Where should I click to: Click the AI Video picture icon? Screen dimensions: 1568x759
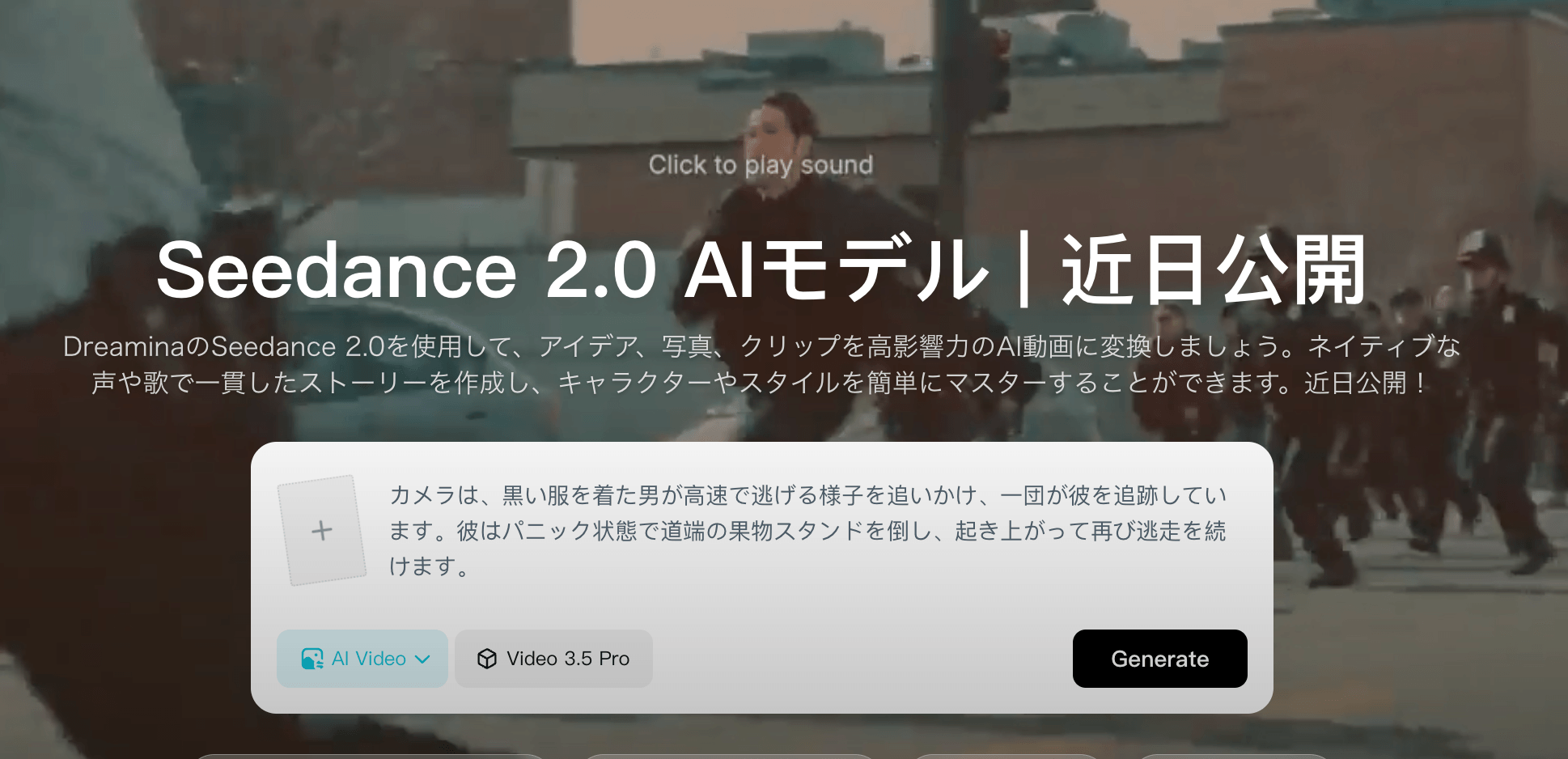(312, 659)
